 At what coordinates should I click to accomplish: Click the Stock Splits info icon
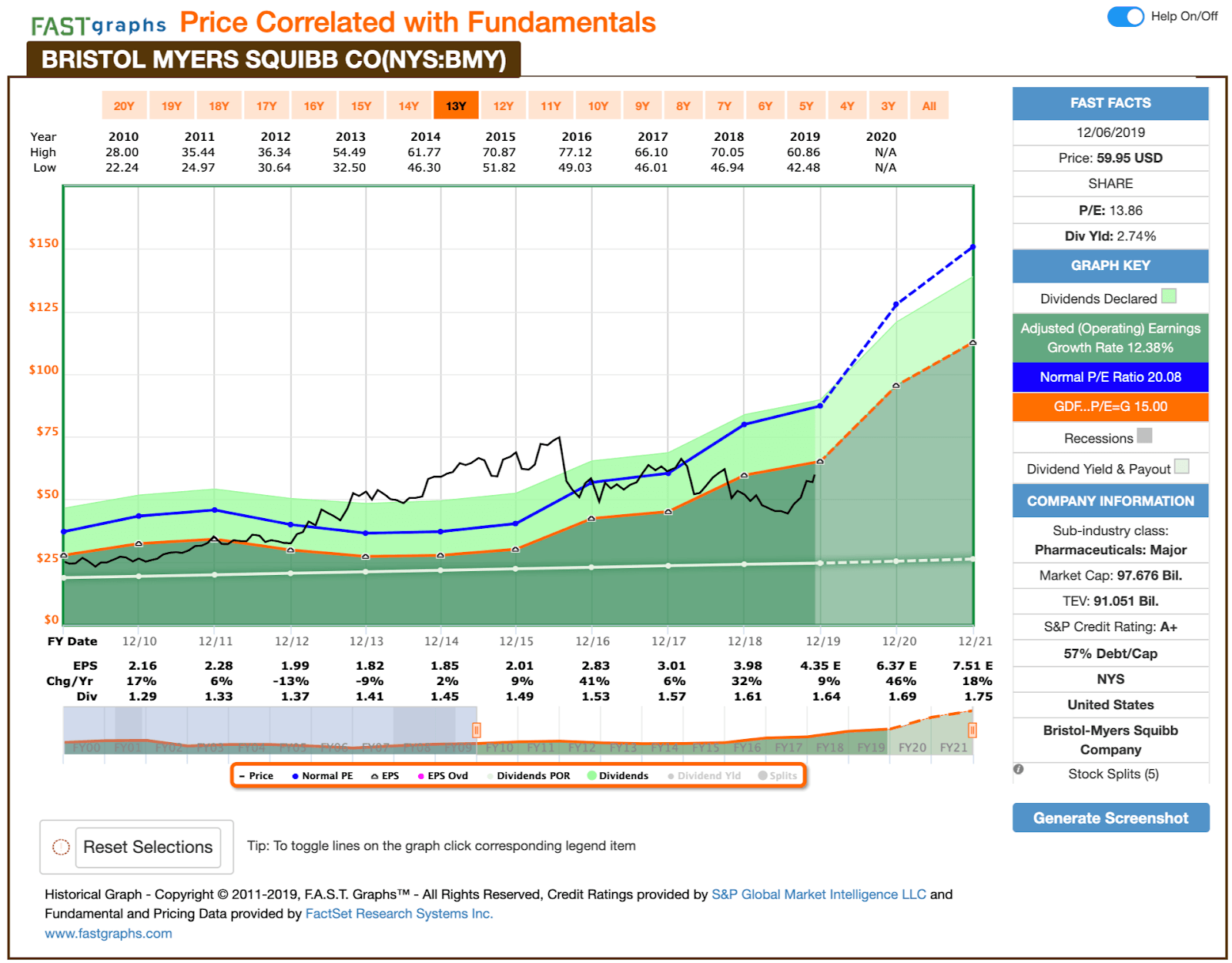1019,769
